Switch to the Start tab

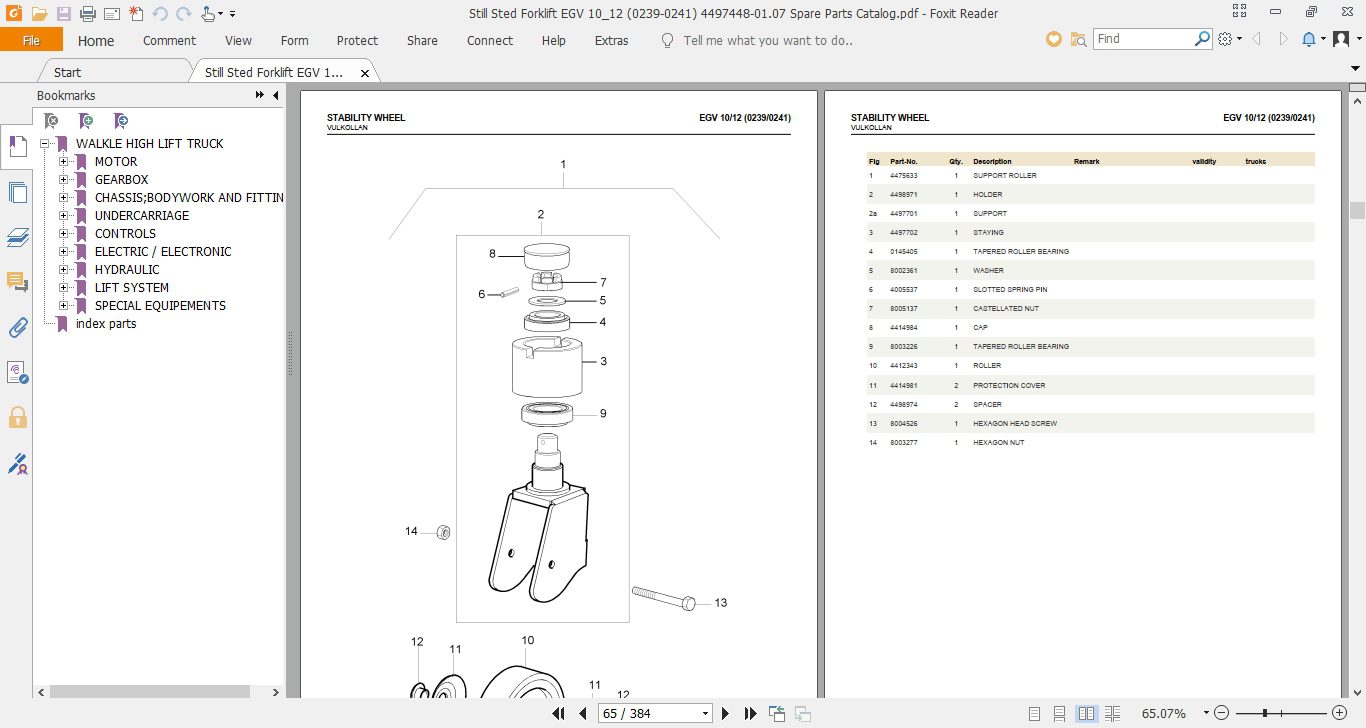67,72
